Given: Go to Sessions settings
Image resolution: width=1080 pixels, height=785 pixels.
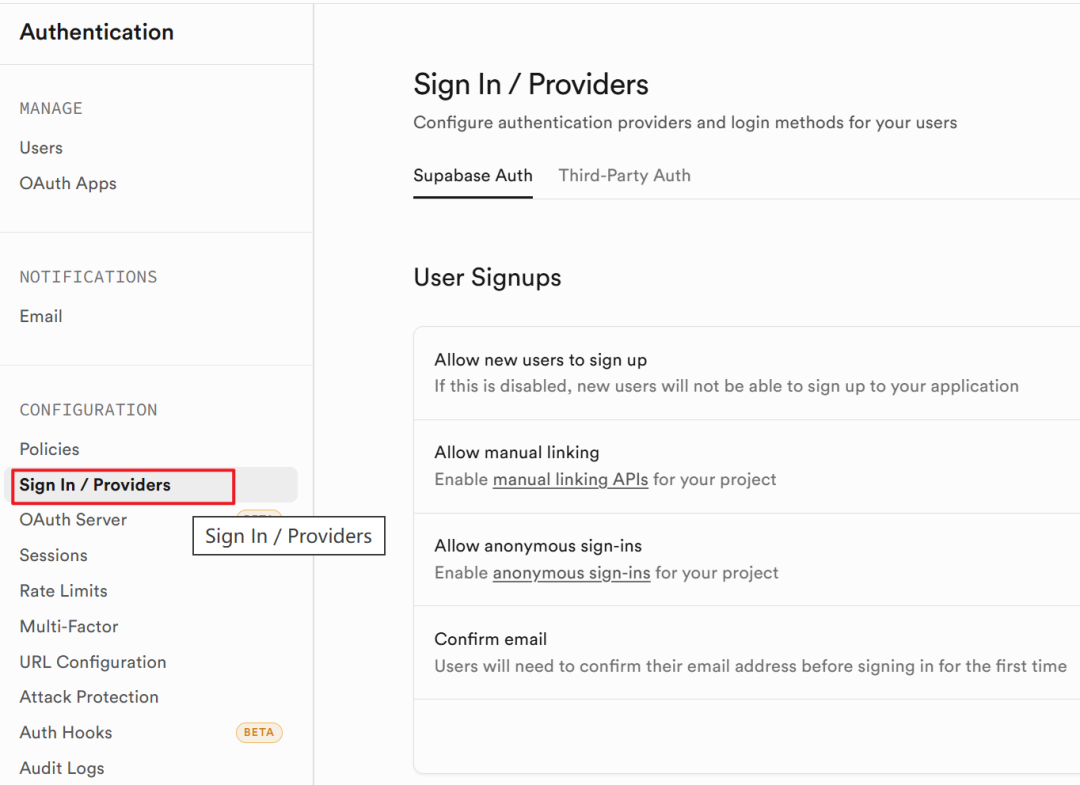Looking at the screenshot, I should pos(54,555).
